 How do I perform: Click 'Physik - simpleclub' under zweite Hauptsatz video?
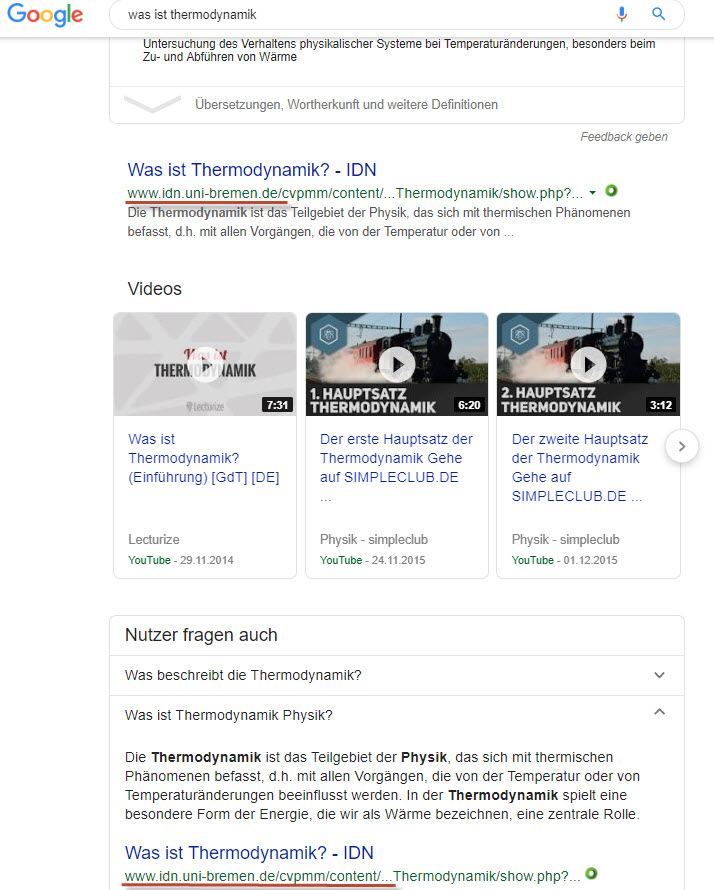[566, 539]
